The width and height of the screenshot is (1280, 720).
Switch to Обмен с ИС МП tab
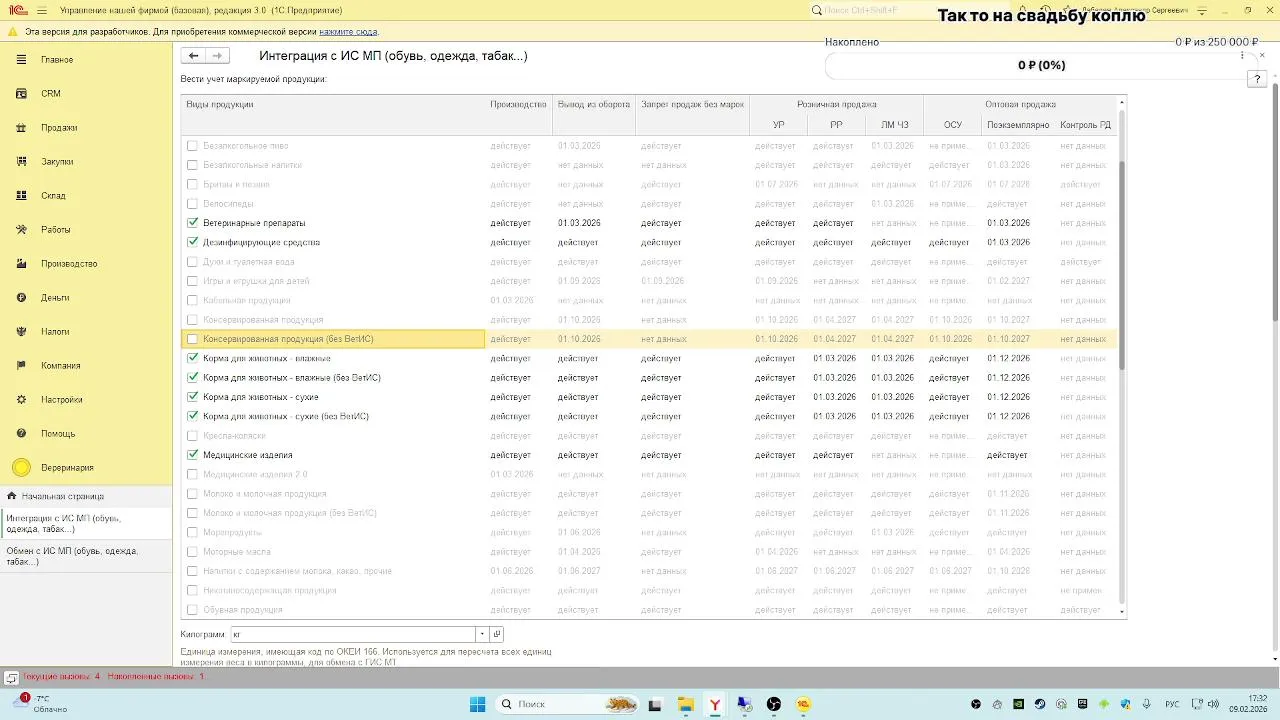tap(84, 557)
